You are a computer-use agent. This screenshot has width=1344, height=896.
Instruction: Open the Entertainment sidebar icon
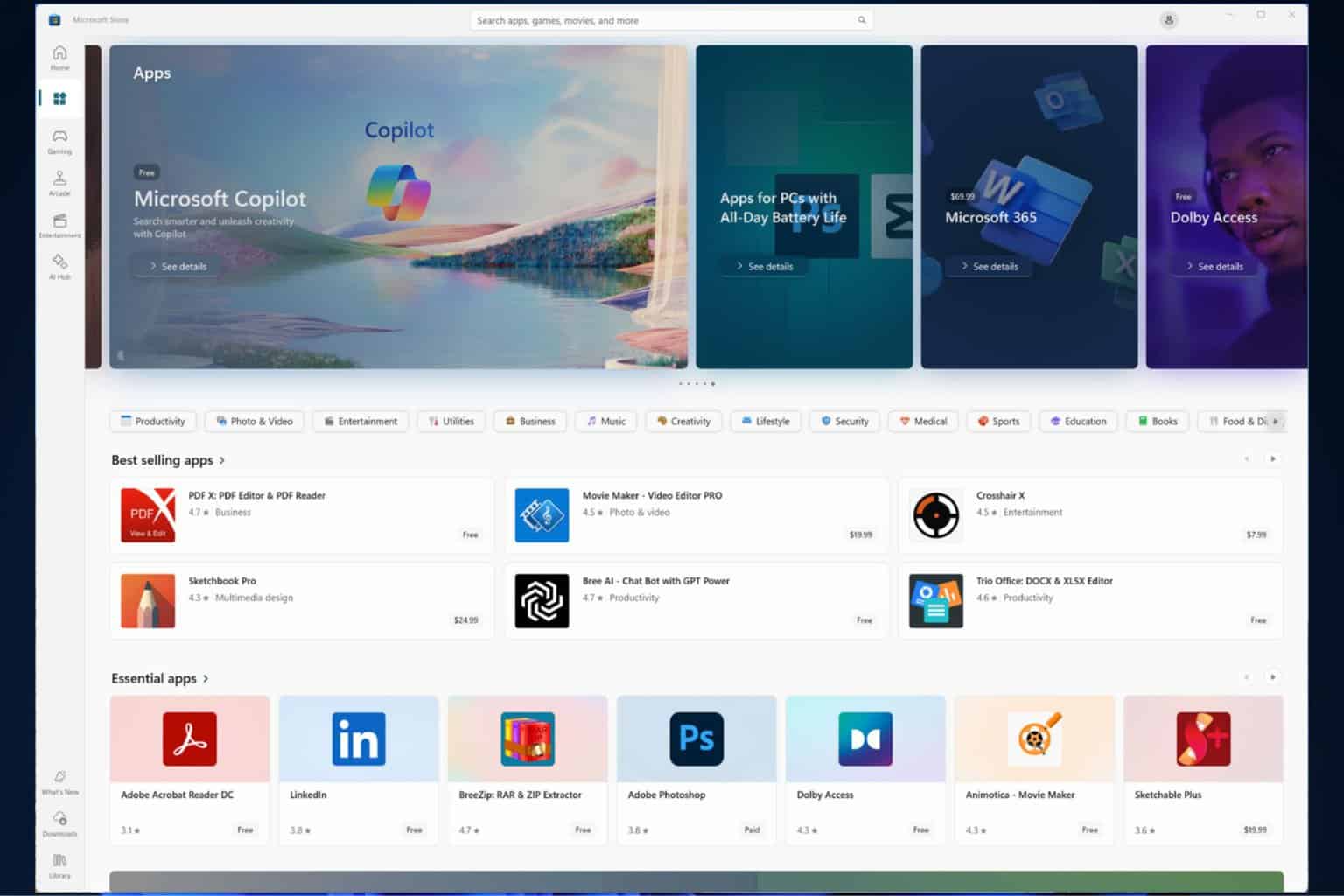[x=59, y=225]
